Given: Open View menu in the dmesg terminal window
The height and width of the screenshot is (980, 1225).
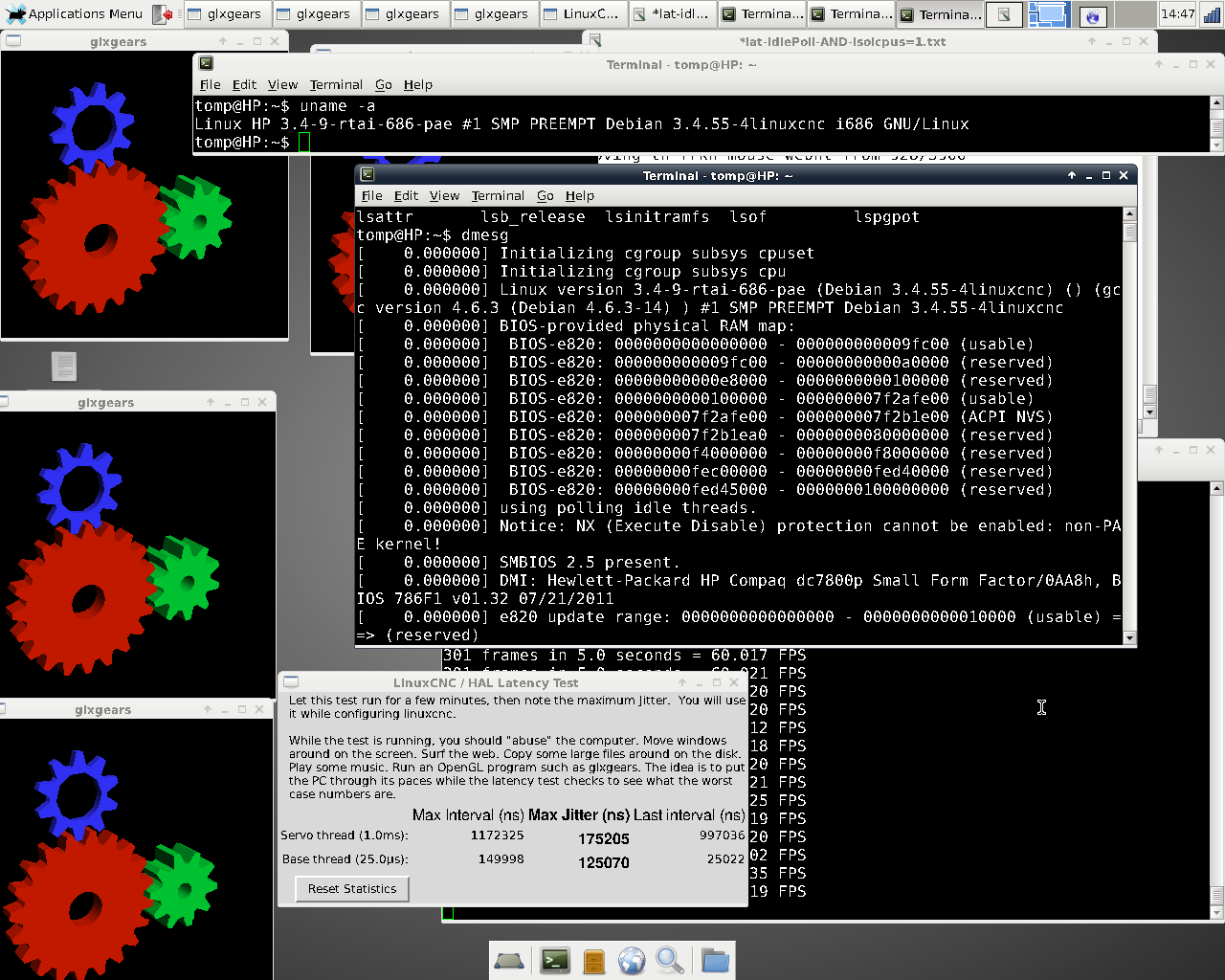Looking at the screenshot, I should click(444, 195).
